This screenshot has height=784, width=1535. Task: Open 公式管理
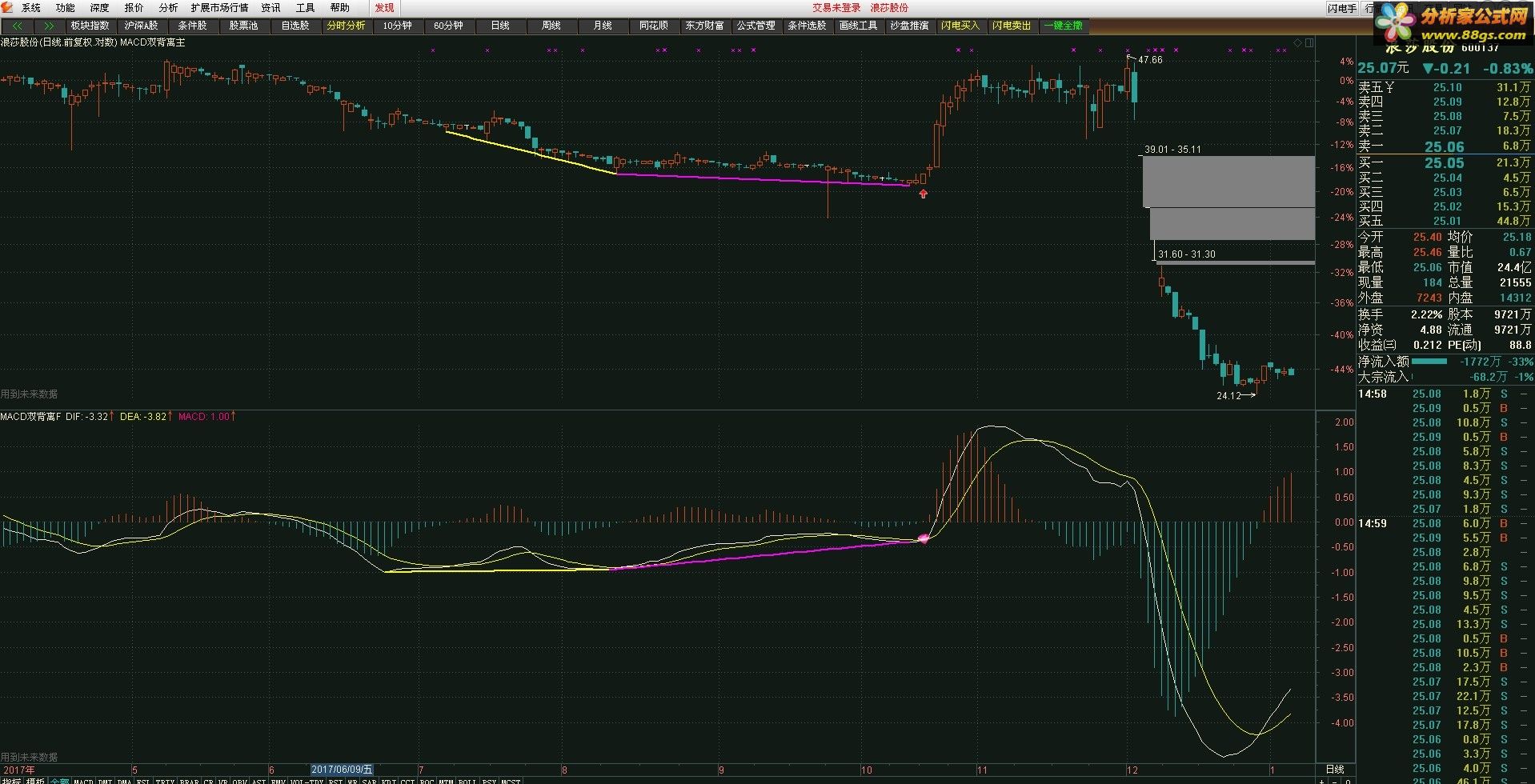[755, 26]
